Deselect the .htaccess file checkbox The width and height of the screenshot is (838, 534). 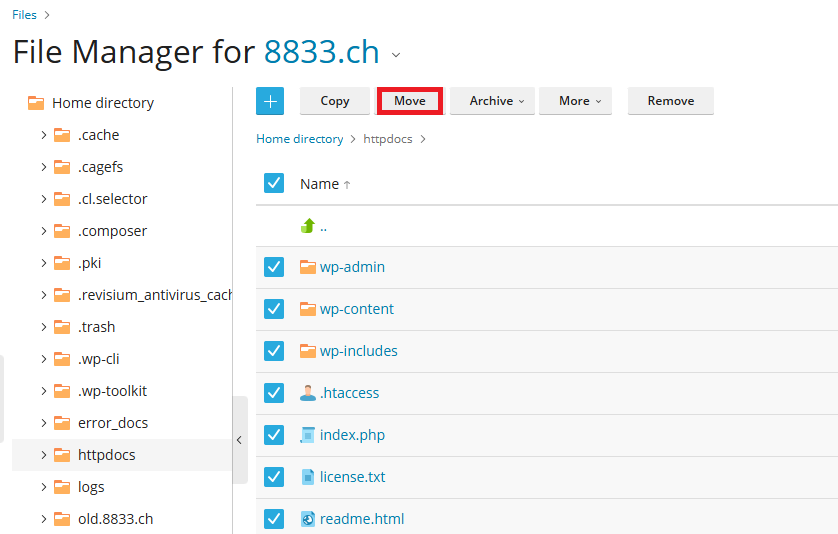point(274,393)
